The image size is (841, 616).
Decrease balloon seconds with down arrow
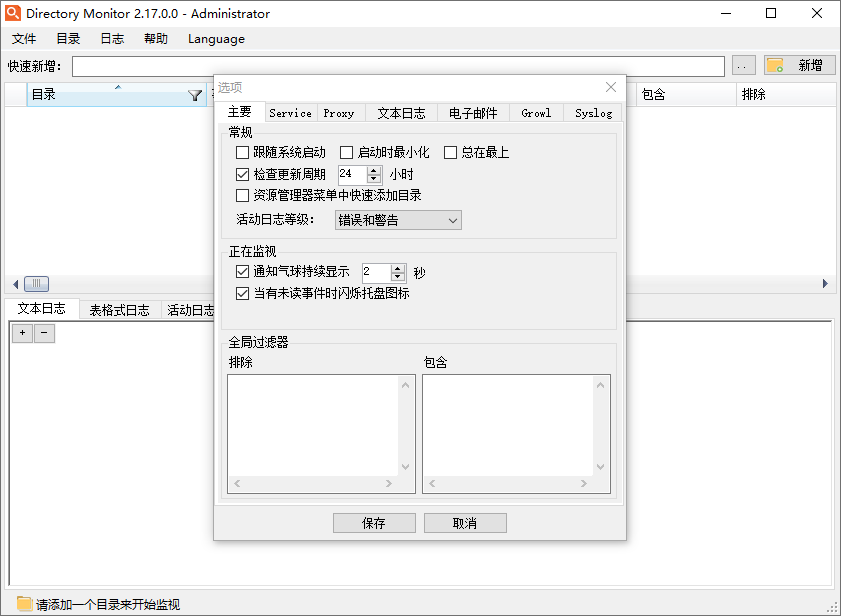(x=397, y=277)
